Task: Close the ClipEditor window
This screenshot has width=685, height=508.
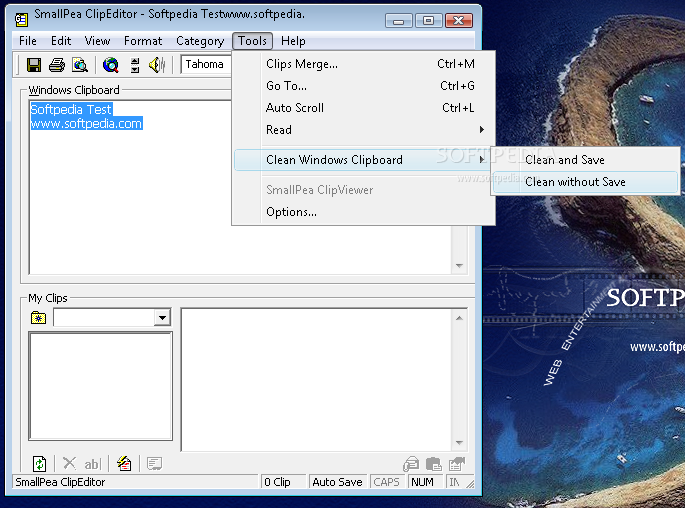Action: coord(459,21)
